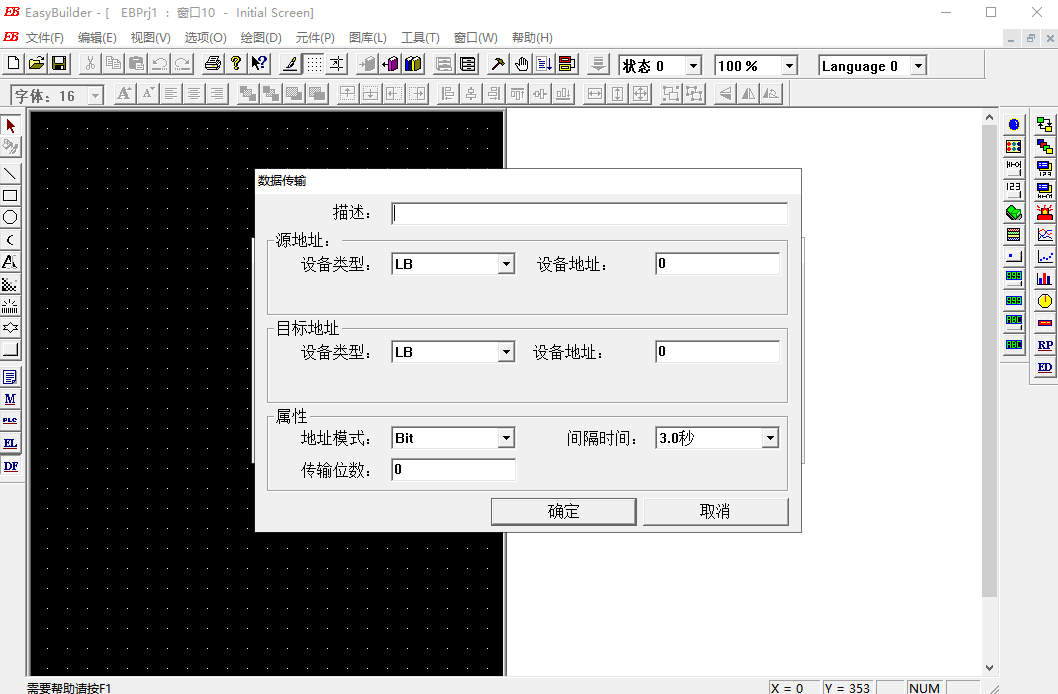Open the 文件(F) menu

tap(45, 38)
